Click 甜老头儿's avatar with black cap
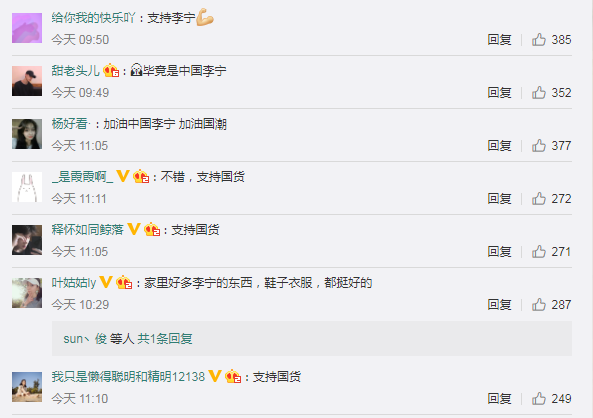This screenshot has height=418, width=593. 27,81
